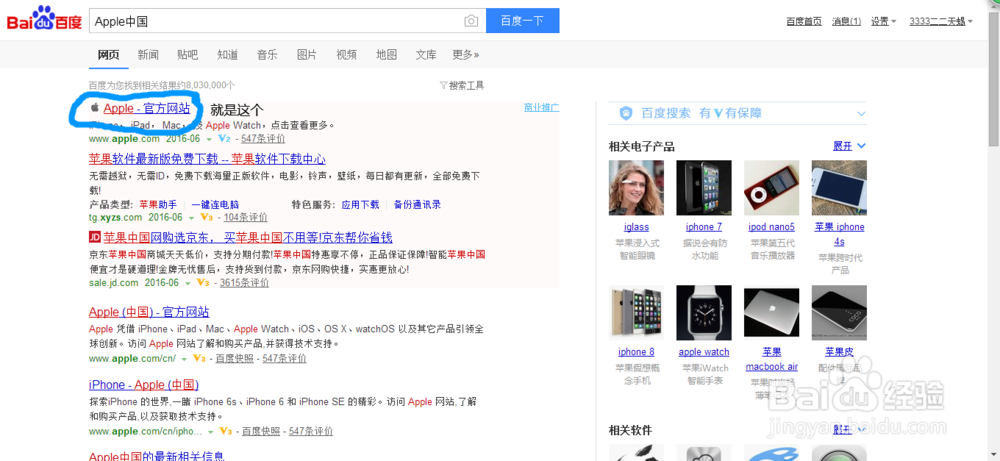Click V3 badge next to sale.jd.com
The width and height of the screenshot is (1000, 461).
[x=203, y=282]
